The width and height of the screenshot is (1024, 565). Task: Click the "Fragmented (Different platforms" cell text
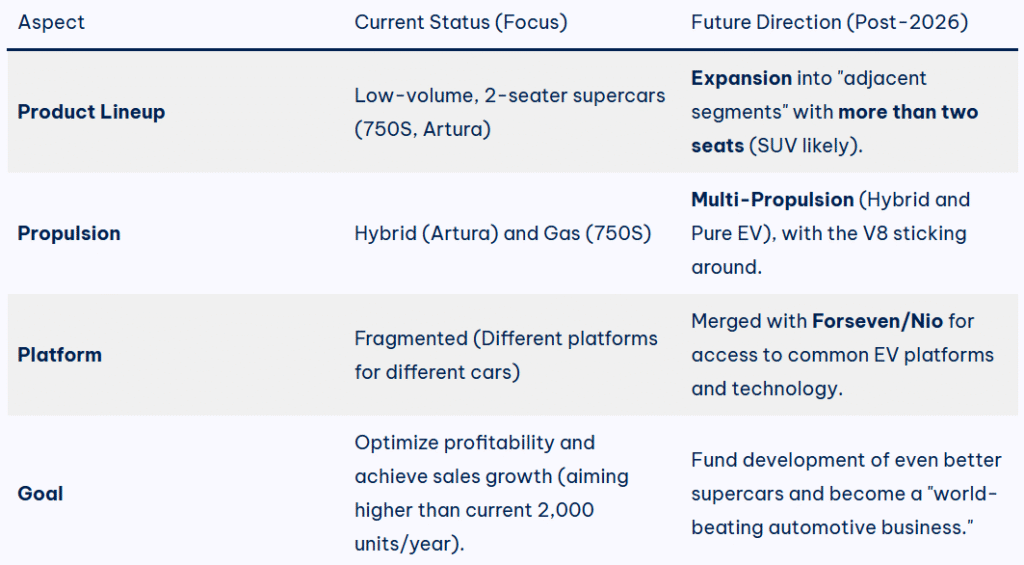(506, 338)
